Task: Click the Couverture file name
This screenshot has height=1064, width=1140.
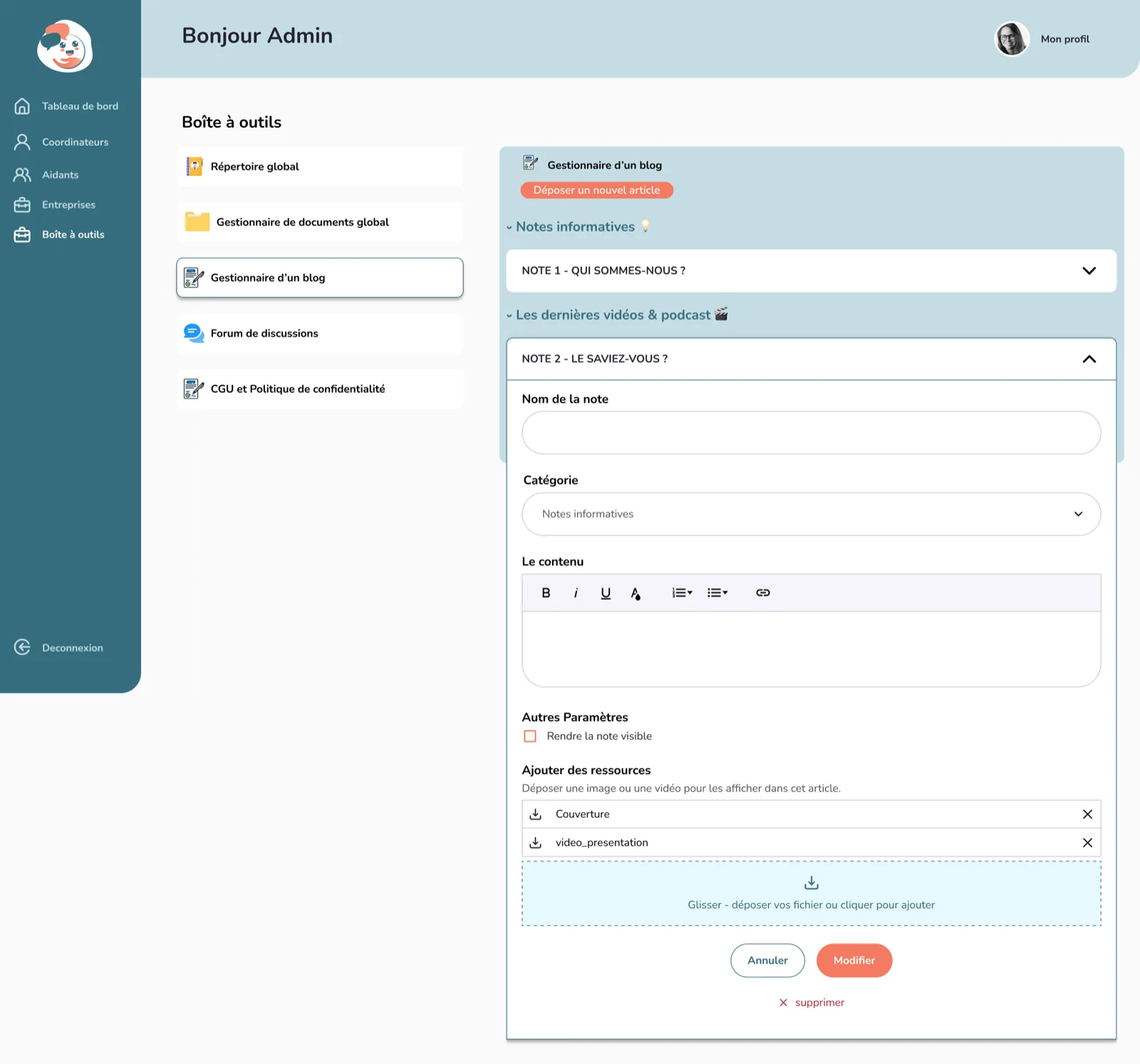Action: coord(582,814)
